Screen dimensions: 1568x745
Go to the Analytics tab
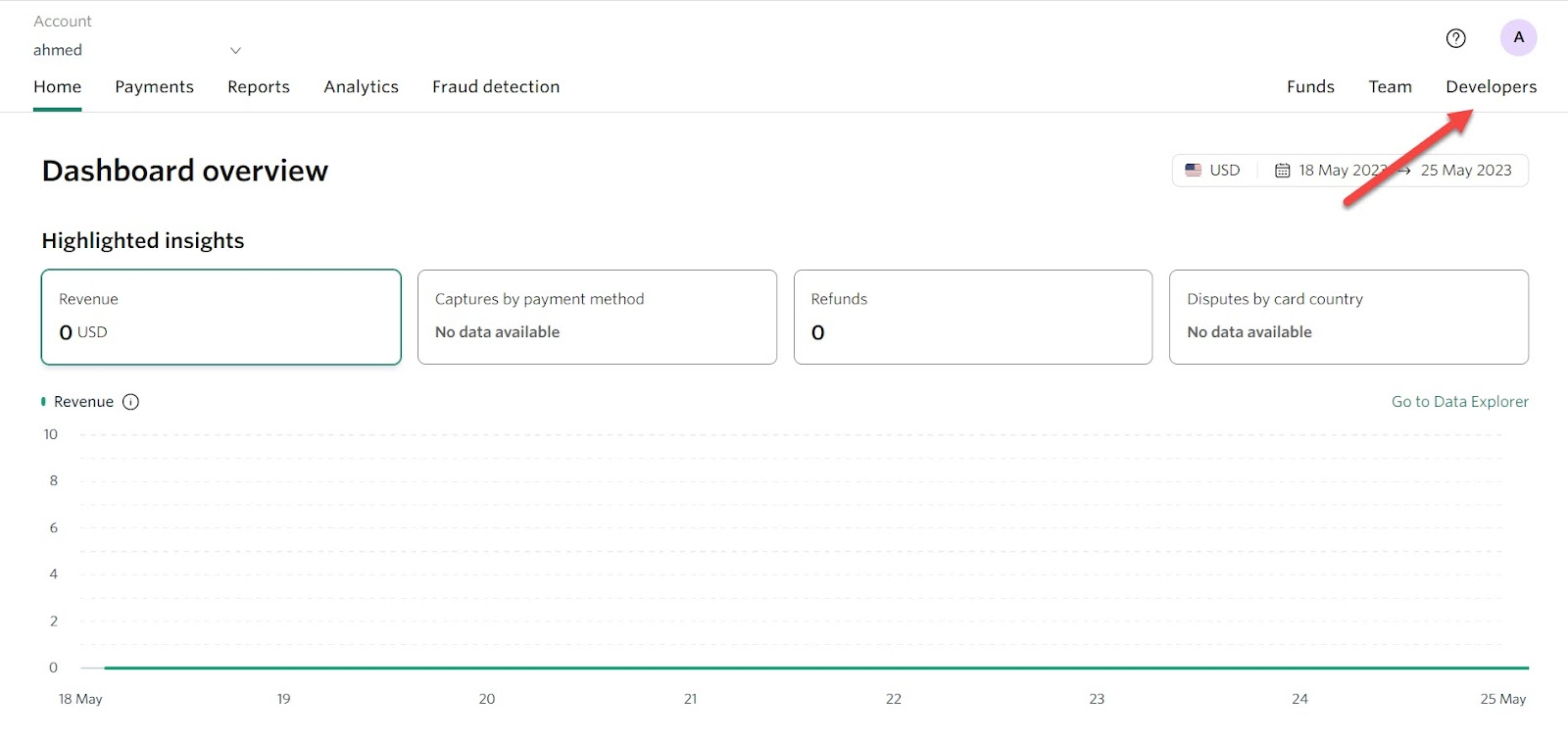coord(361,87)
